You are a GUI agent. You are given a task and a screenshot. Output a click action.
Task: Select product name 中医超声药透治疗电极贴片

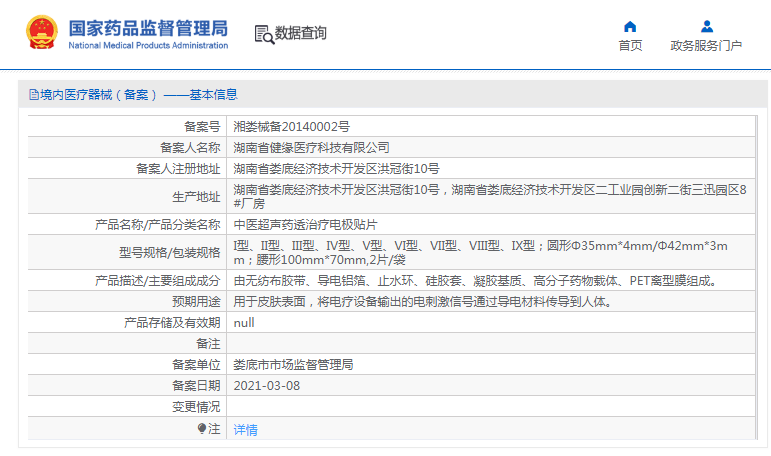[x=305, y=225]
